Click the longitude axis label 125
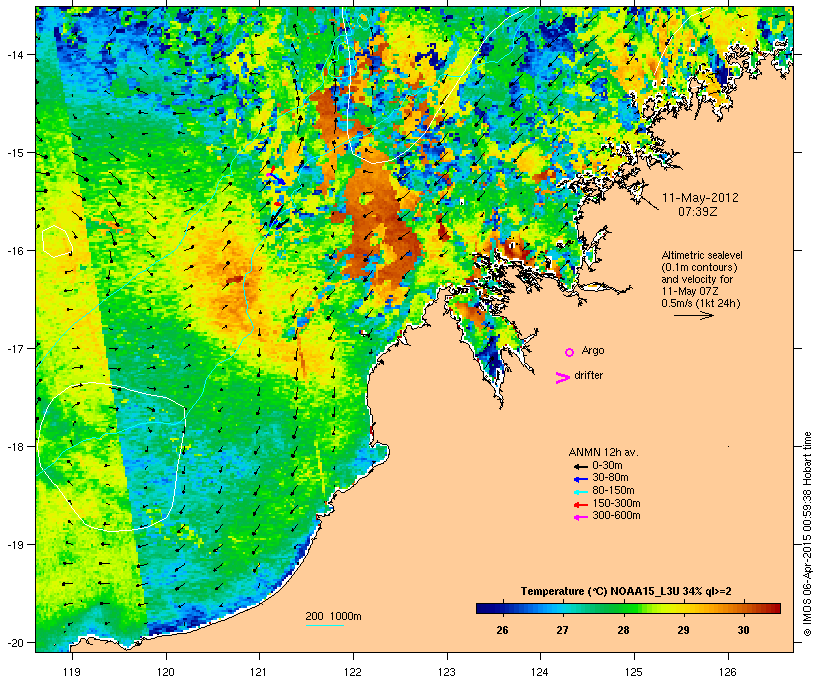Viewport: 820px width, 680px height. tap(634, 672)
